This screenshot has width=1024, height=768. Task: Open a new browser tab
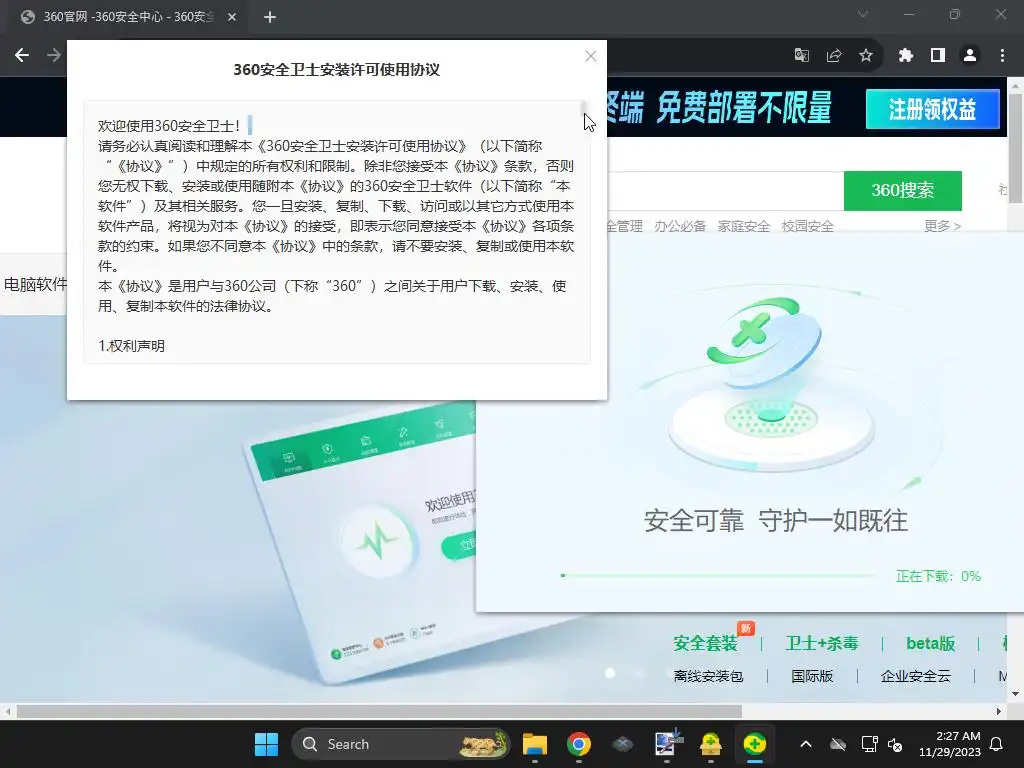click(270, 17)
